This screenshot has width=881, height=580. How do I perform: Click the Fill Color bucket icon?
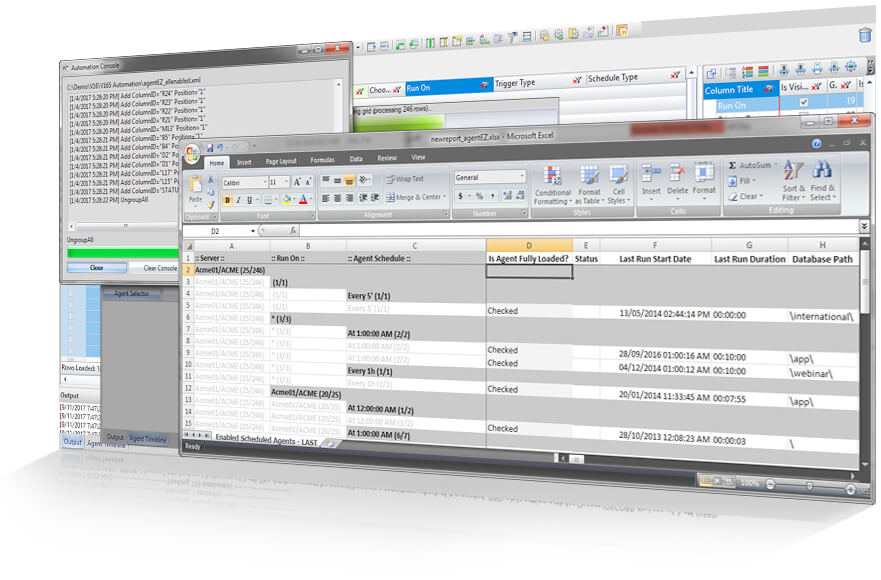click(x=287, y=200)
